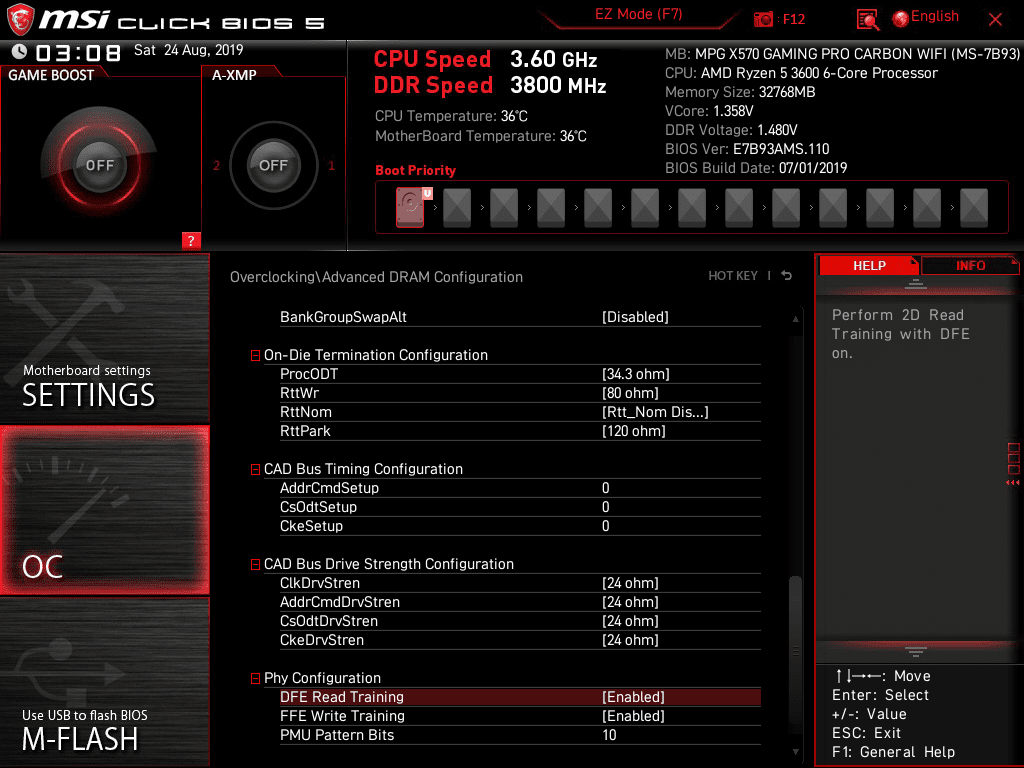Click the clock icon beside the time
Screen dimensions: 1024x768
20,52
